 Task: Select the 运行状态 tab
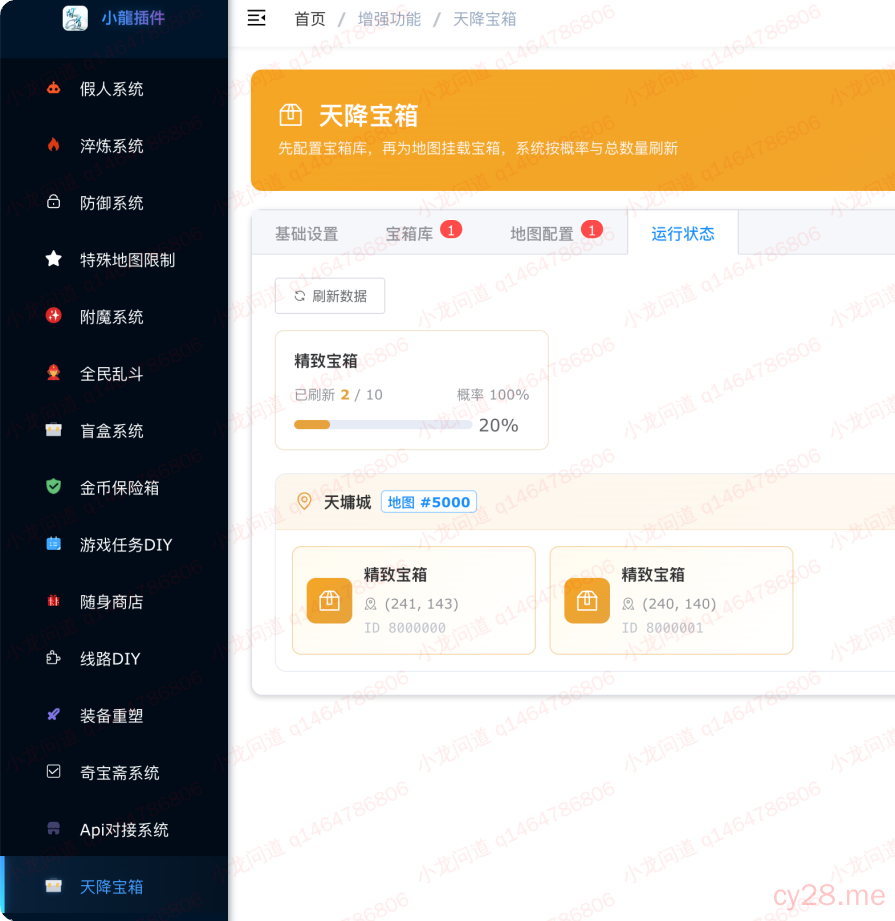pos(682,233)
